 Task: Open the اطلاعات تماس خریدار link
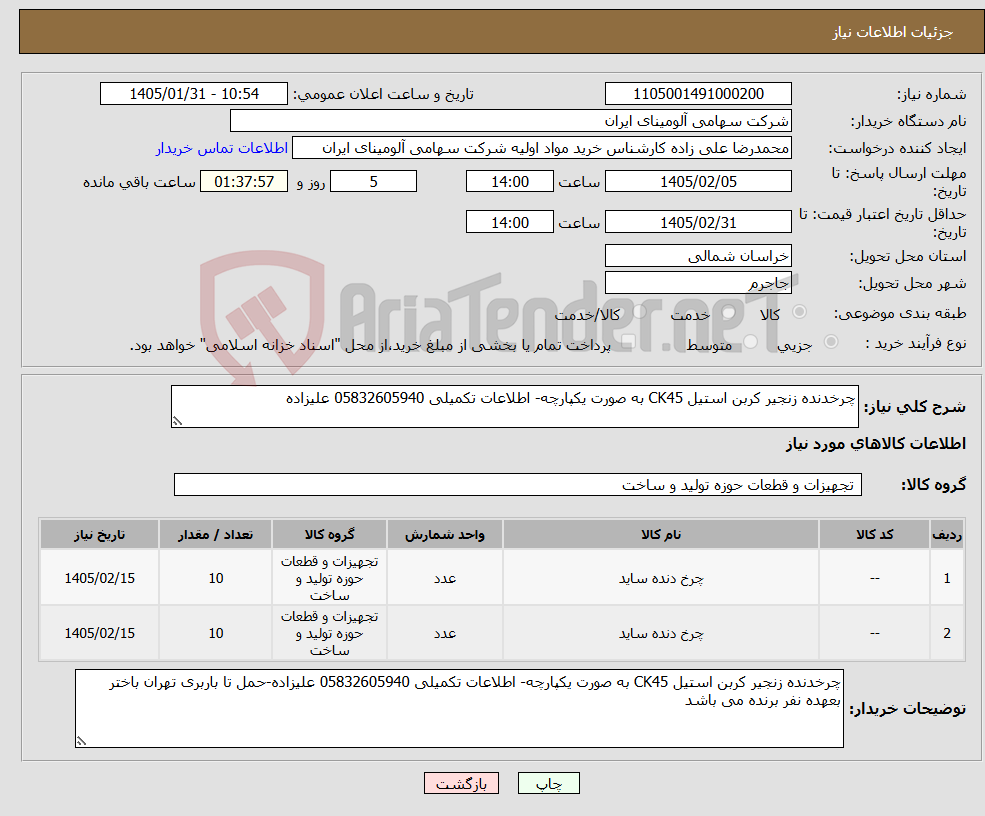point(222,148)
